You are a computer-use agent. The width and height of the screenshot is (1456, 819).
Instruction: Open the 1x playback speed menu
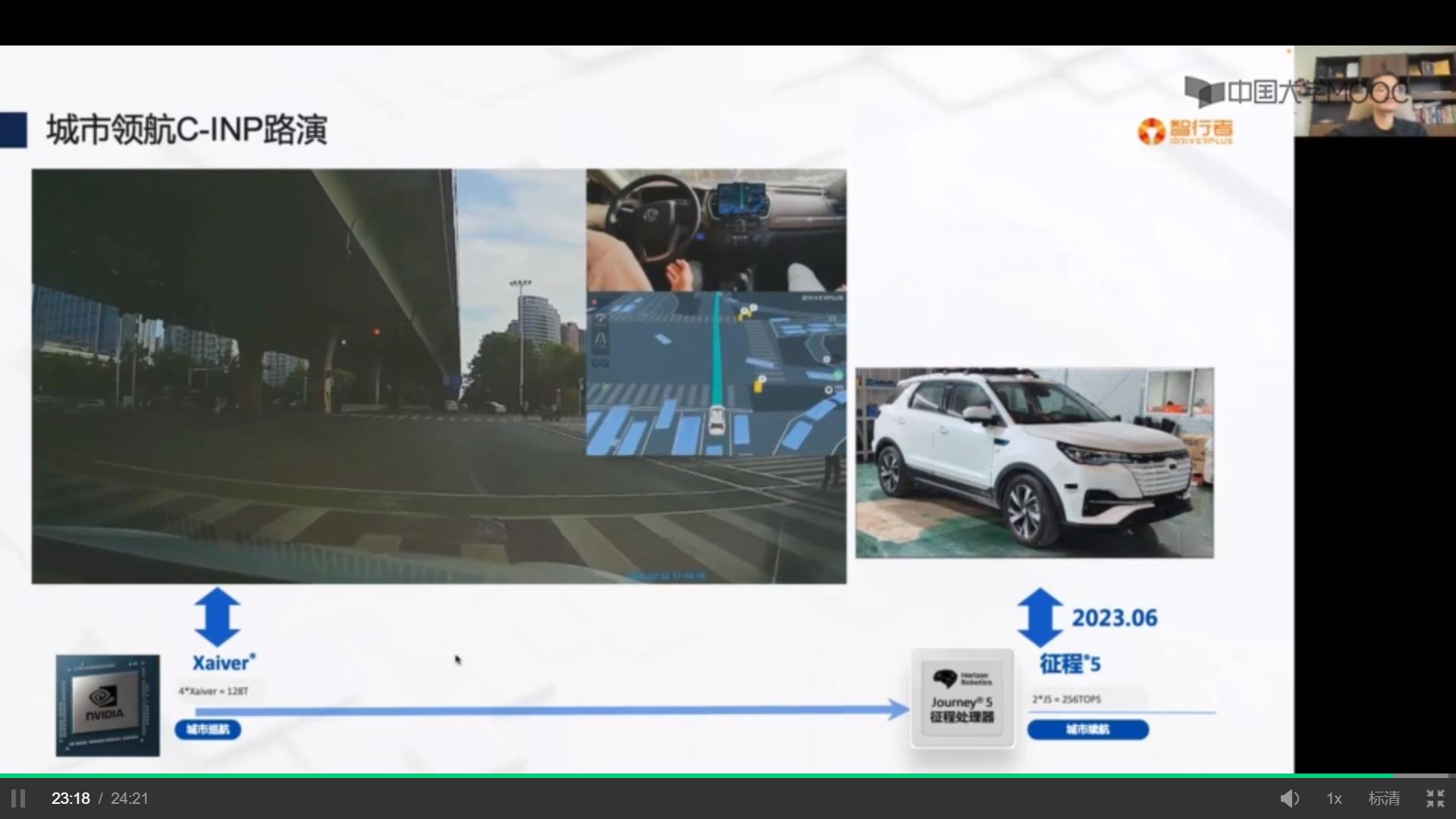[x=1334, y=799]
